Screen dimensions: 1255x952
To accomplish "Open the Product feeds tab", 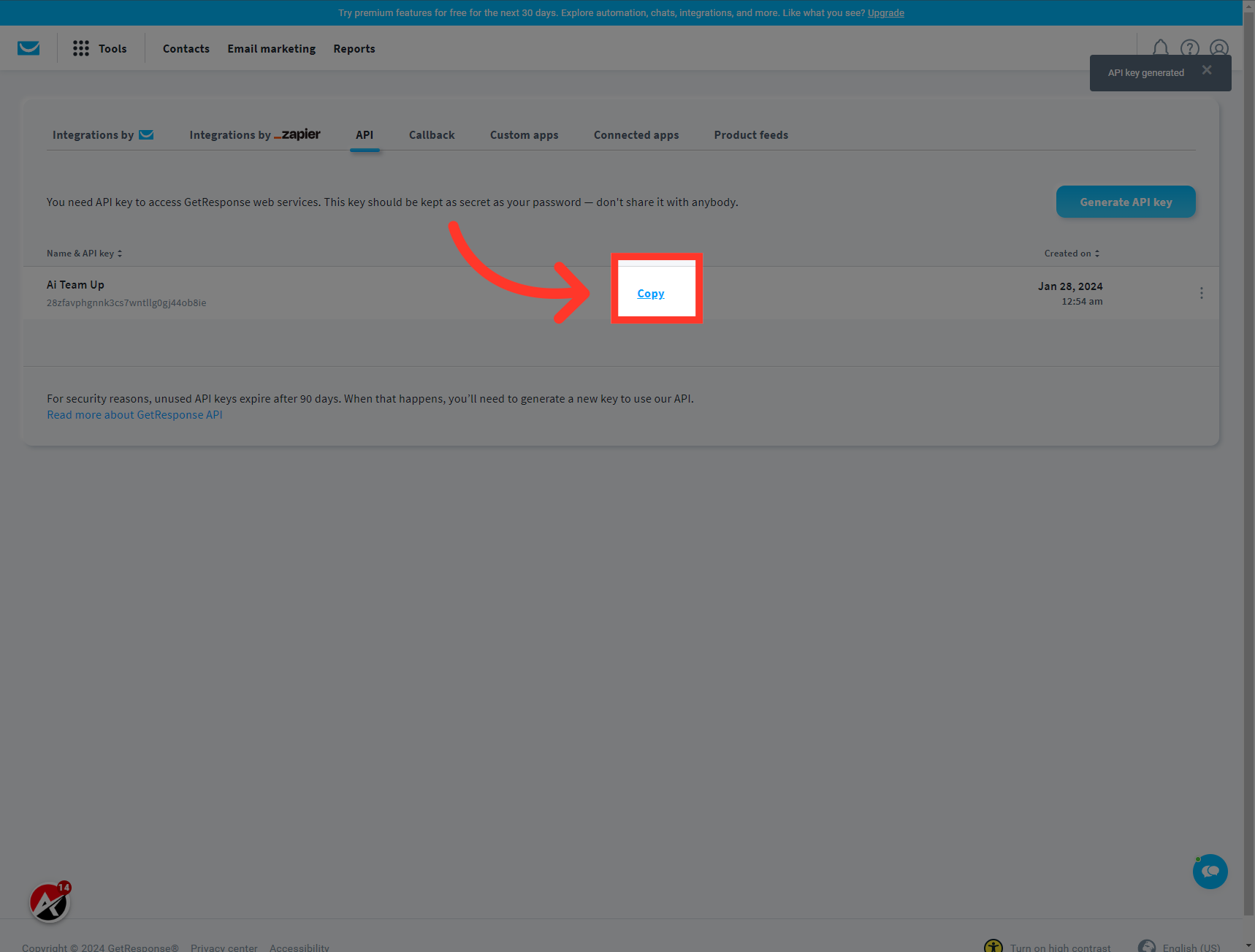I will [x=751, y=135].
